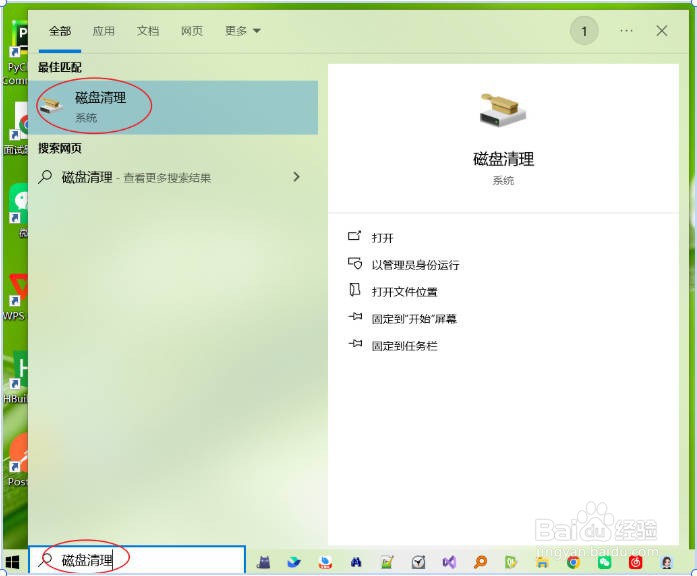Open the 磁盘清理 best match result
This screenshot has height=576, width=697.
(173, 107)
